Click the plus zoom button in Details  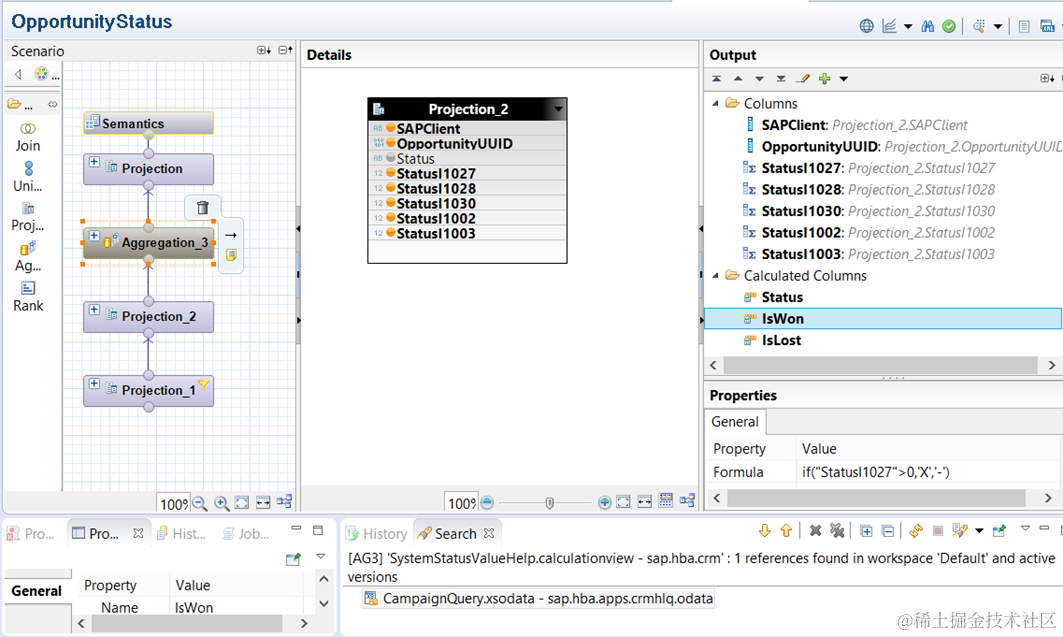605,502
